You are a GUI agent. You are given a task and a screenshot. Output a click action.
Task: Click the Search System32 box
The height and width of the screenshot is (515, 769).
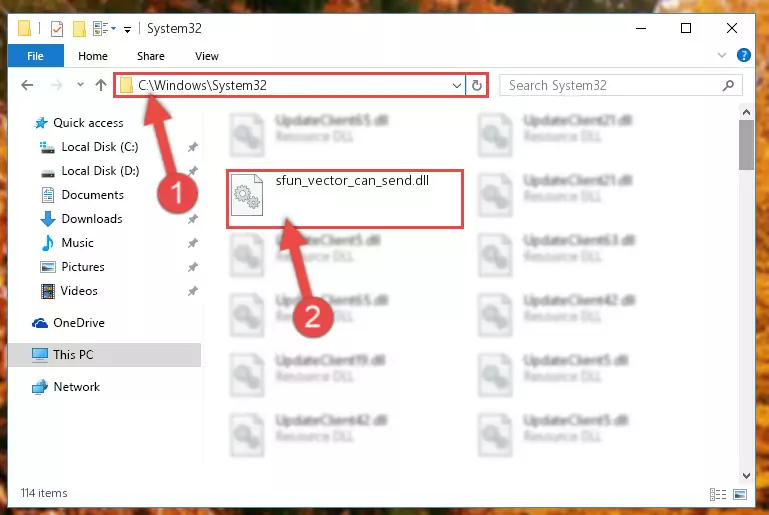[620, 85]
